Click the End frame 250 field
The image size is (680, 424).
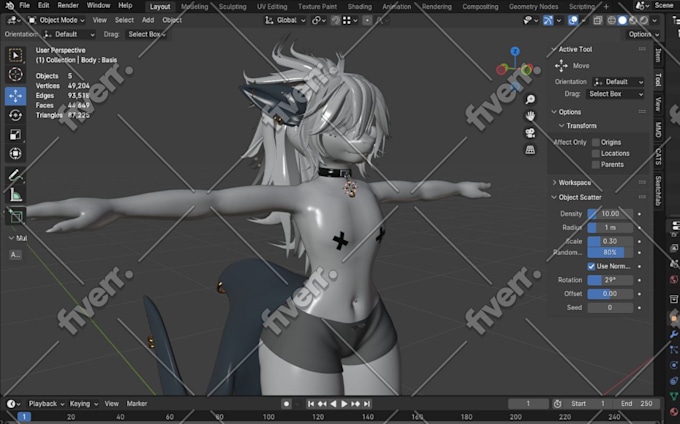coord(637,404)
